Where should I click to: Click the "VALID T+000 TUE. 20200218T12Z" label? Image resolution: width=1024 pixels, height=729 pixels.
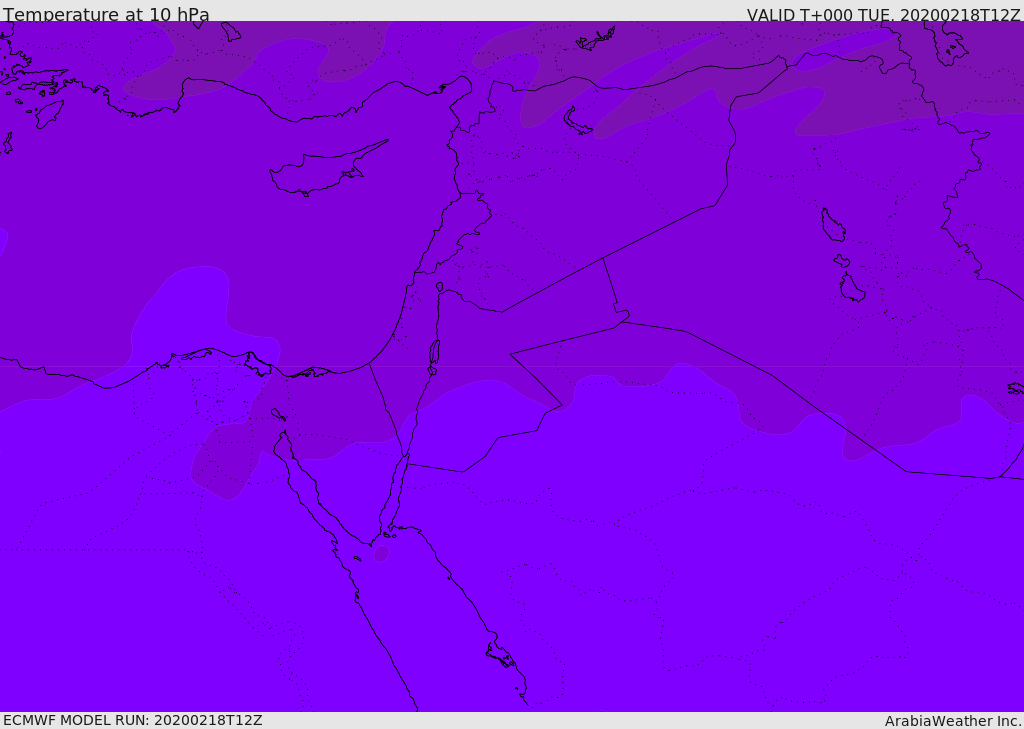pos(883,15)
